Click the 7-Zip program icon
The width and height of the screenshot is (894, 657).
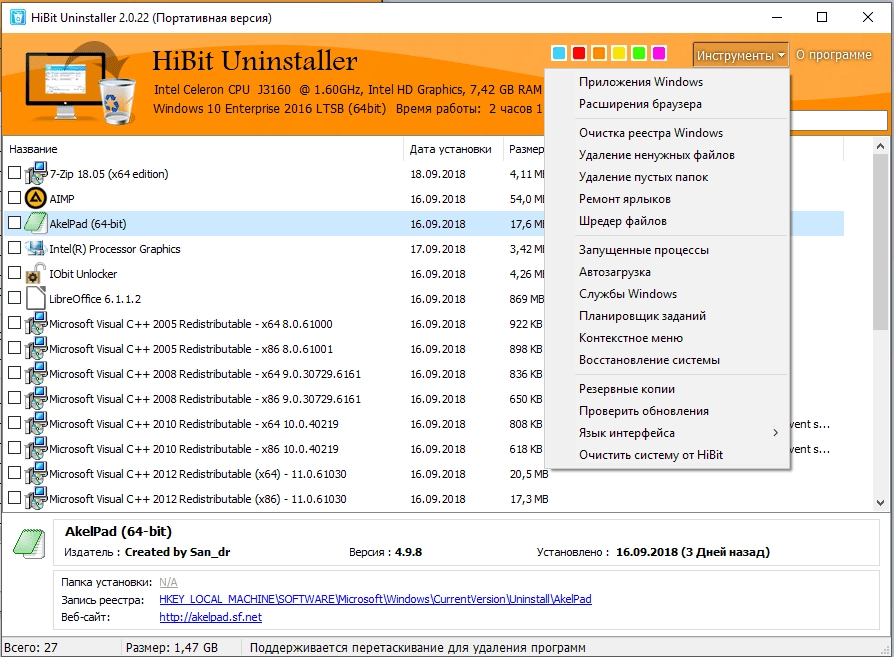(36, 173)
